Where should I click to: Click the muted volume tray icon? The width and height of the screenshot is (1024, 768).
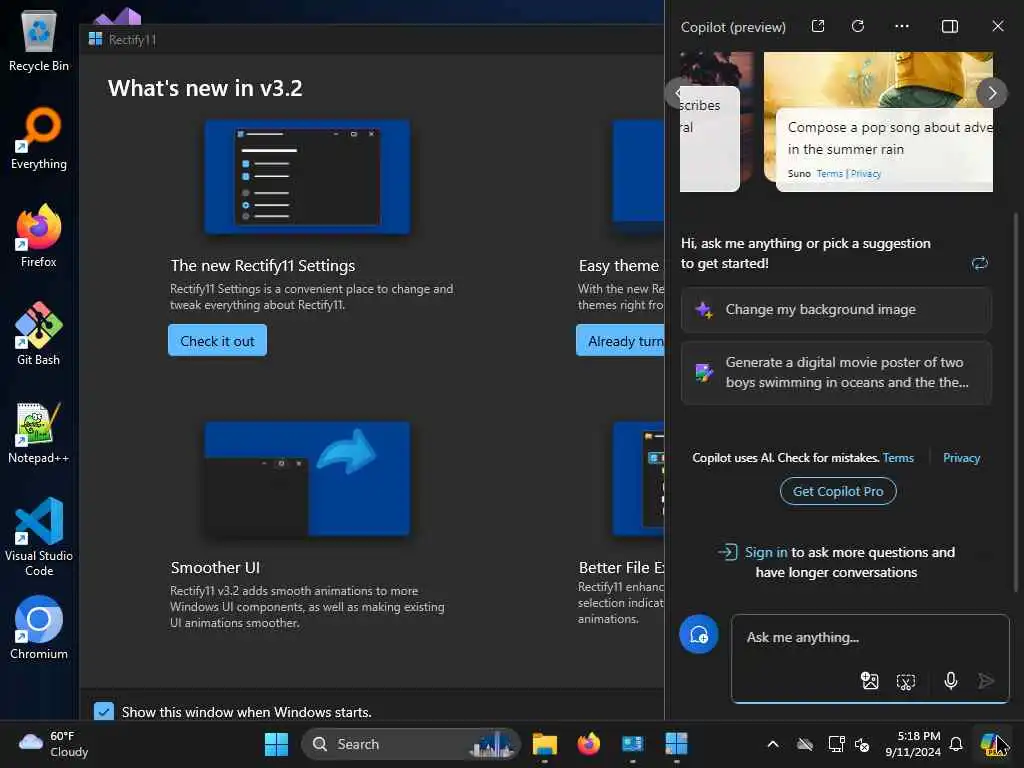(862, 744)
